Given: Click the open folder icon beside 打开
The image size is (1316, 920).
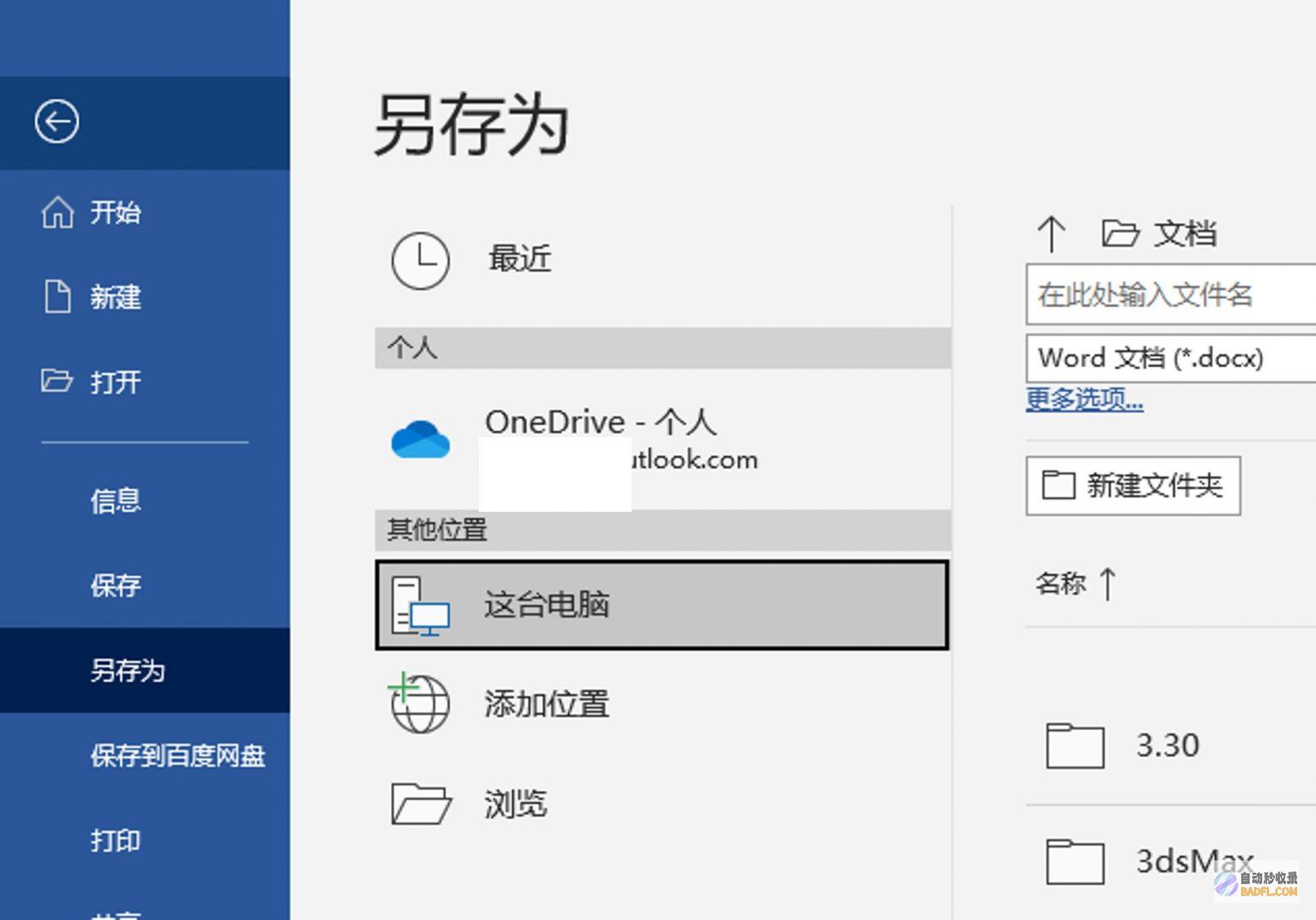Looking at the screenshot, I should click(x=56, y=380).
